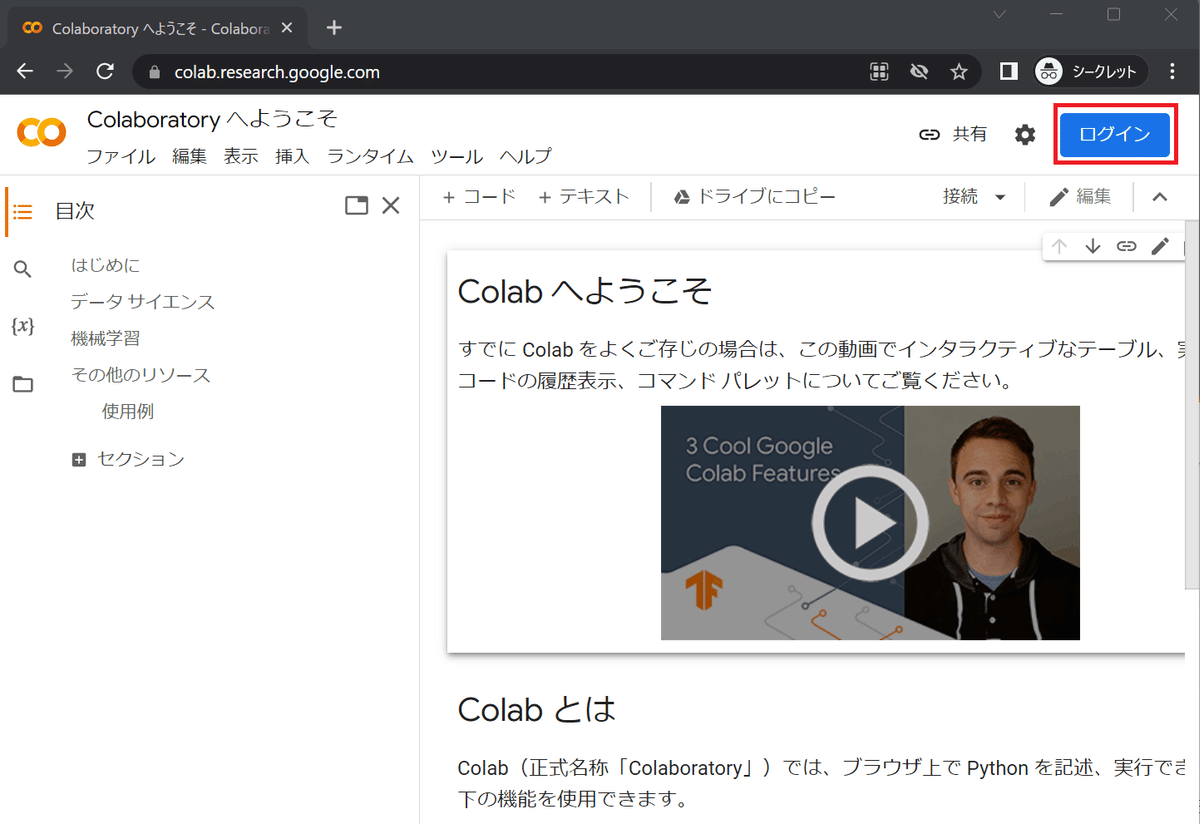The image size is (1200, 824).
Task: Add a section with ＋セクション
Action: [128, 459]
